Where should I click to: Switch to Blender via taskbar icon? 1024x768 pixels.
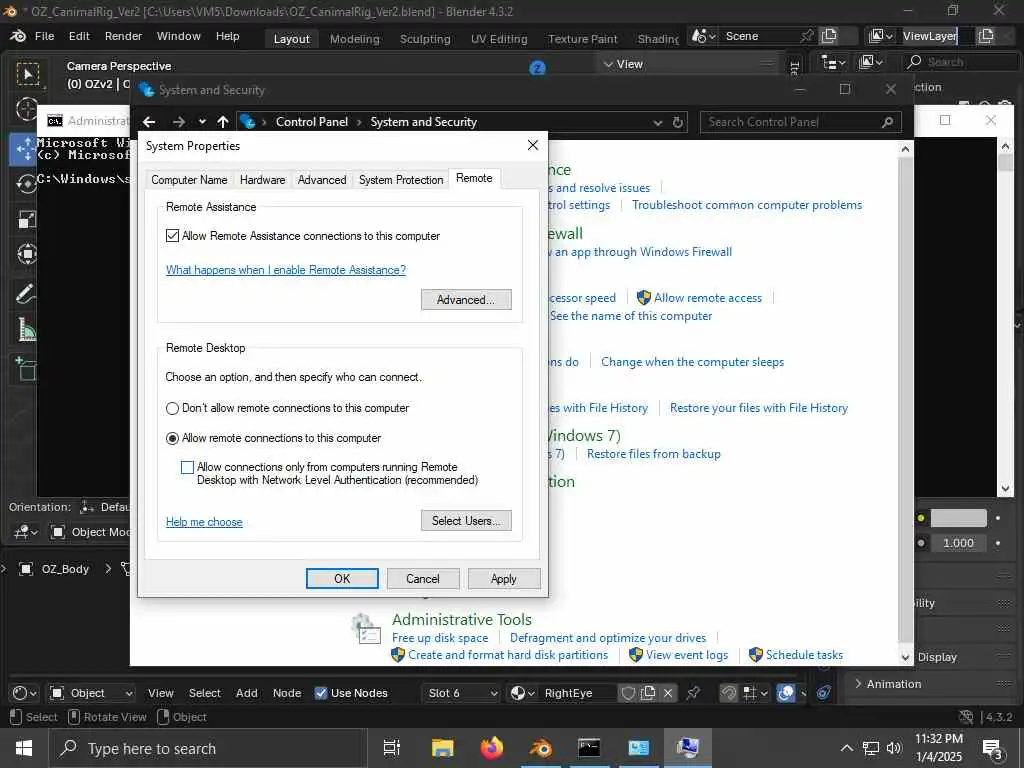[x=541, y=748]
